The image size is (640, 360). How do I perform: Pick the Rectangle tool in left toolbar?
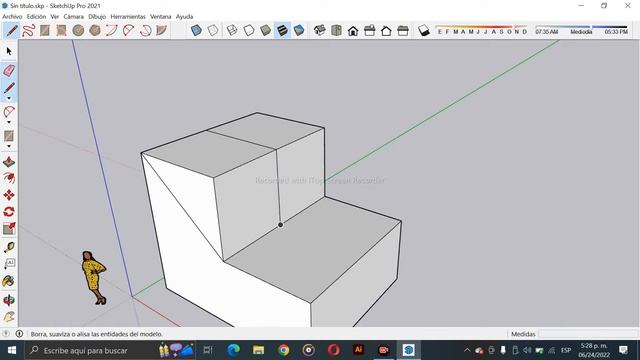click(x=9, y=136)
